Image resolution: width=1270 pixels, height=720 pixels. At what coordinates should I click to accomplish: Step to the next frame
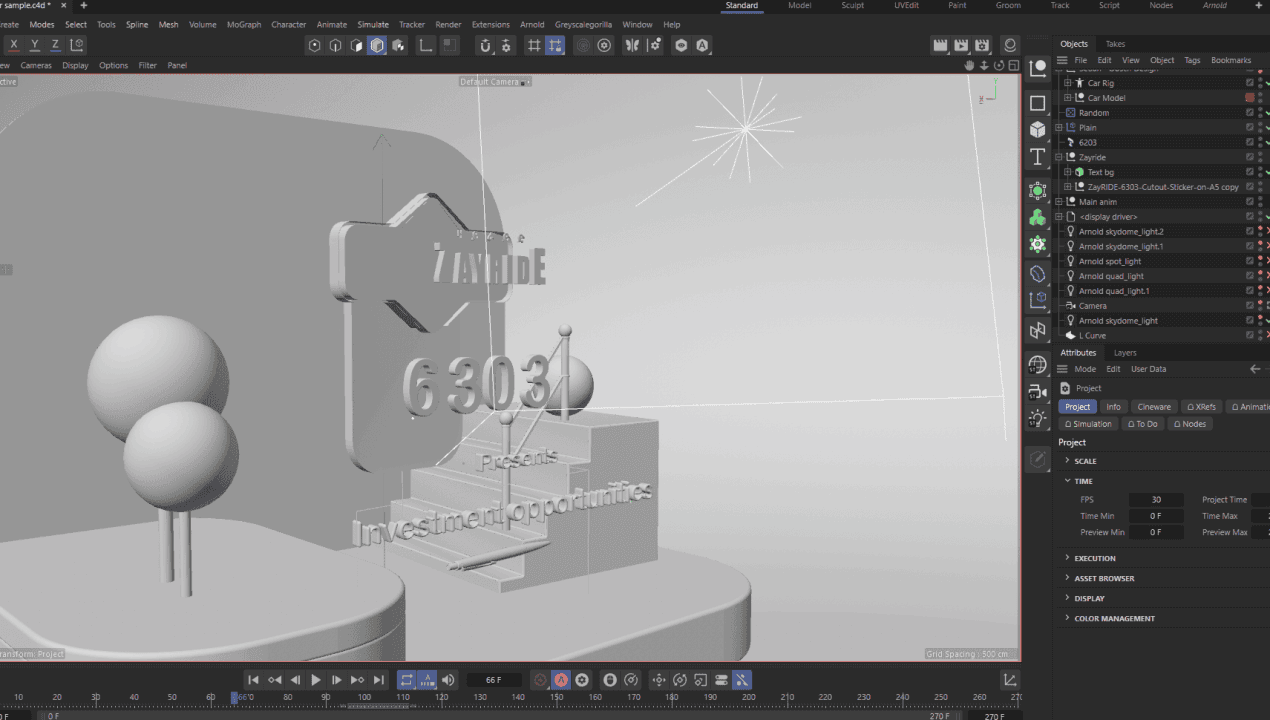[337, 680]
